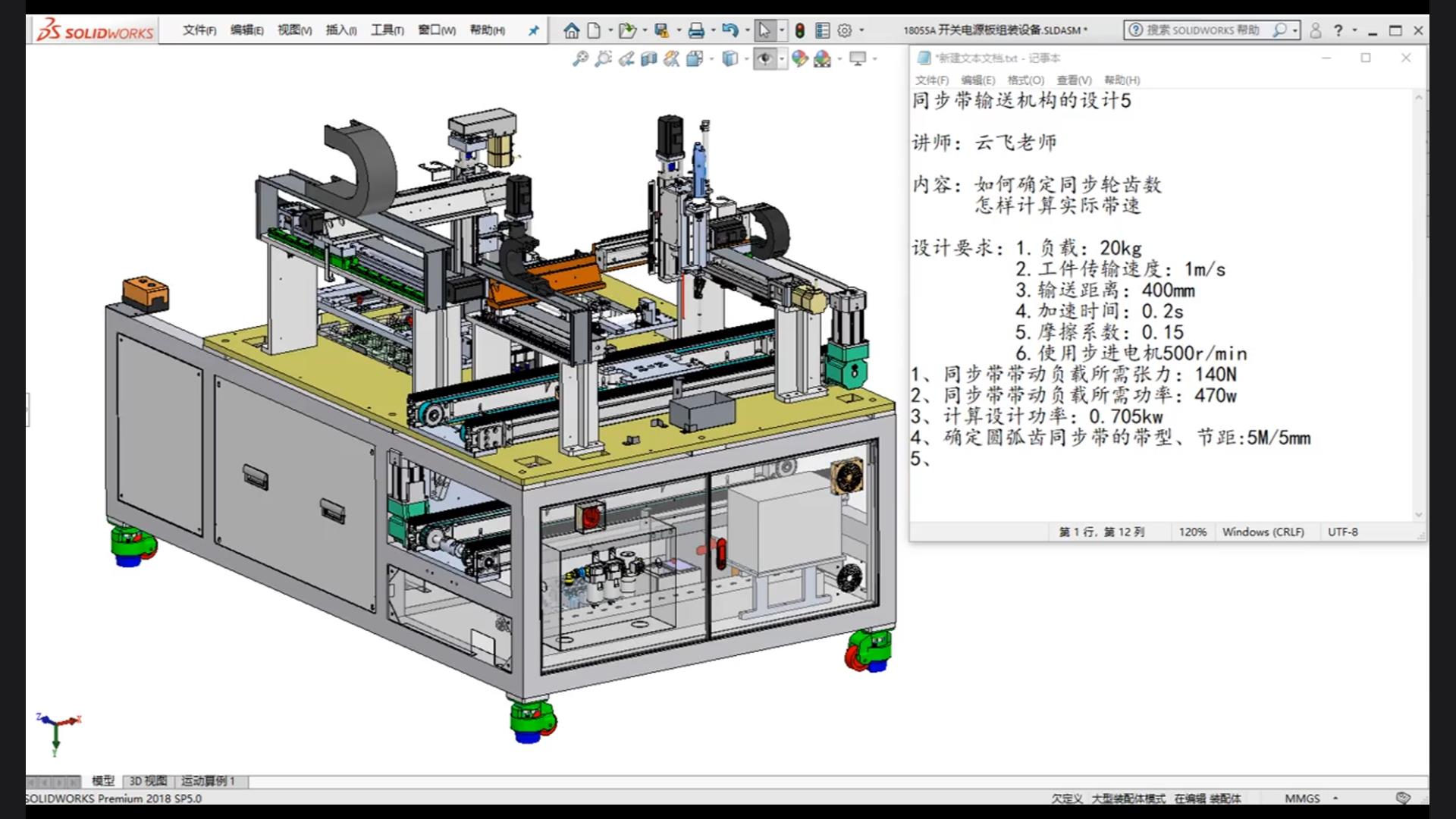Click the Dynamic Annotation Views icon
This screenshot has width=1456, height=819.
[671, 58]
